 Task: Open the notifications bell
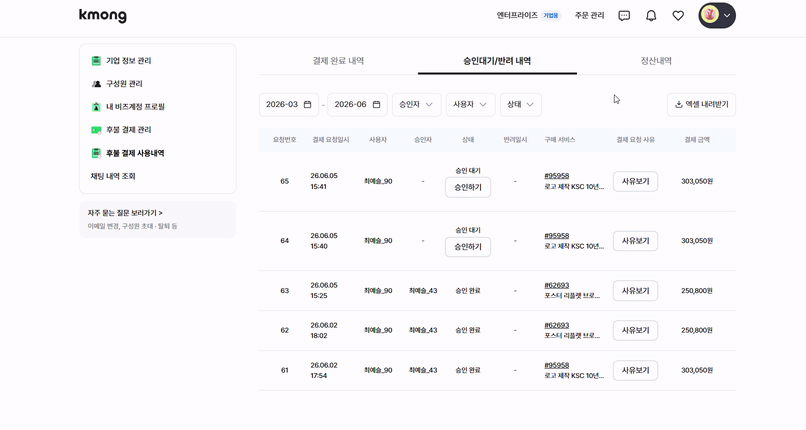click(x=651, y=16)
